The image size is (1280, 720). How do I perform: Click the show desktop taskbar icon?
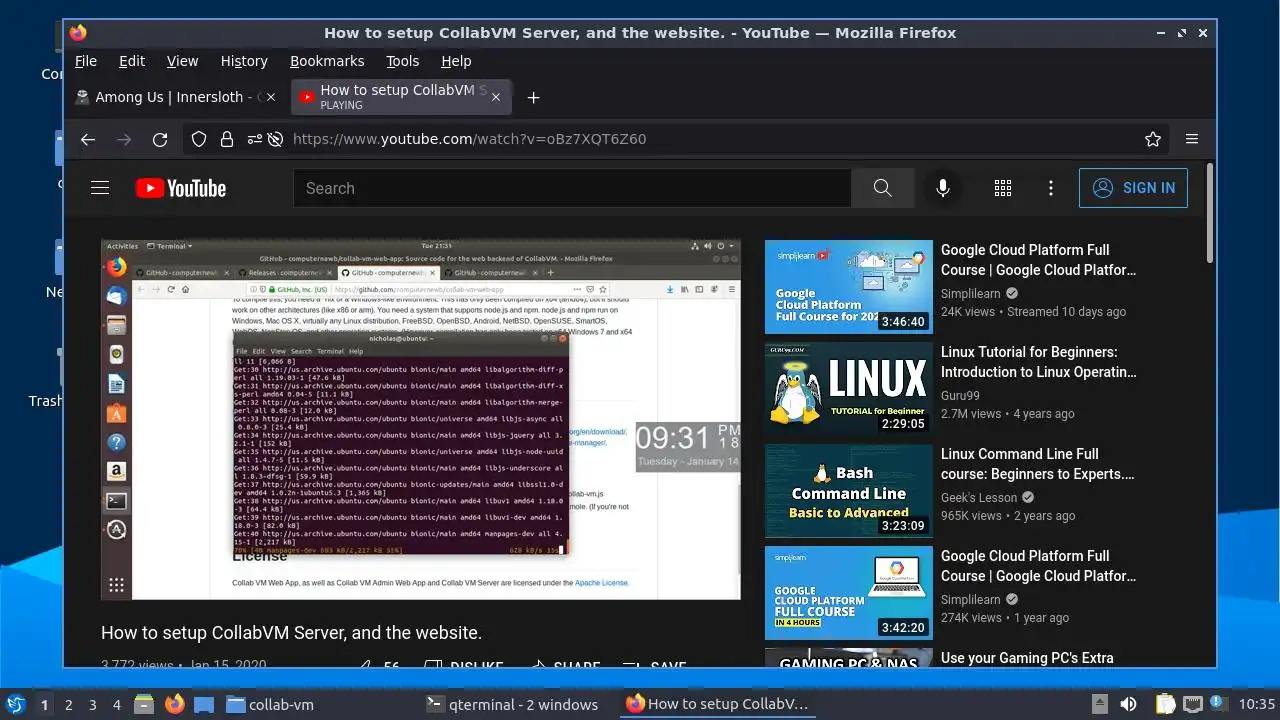(x=203, y=704)
